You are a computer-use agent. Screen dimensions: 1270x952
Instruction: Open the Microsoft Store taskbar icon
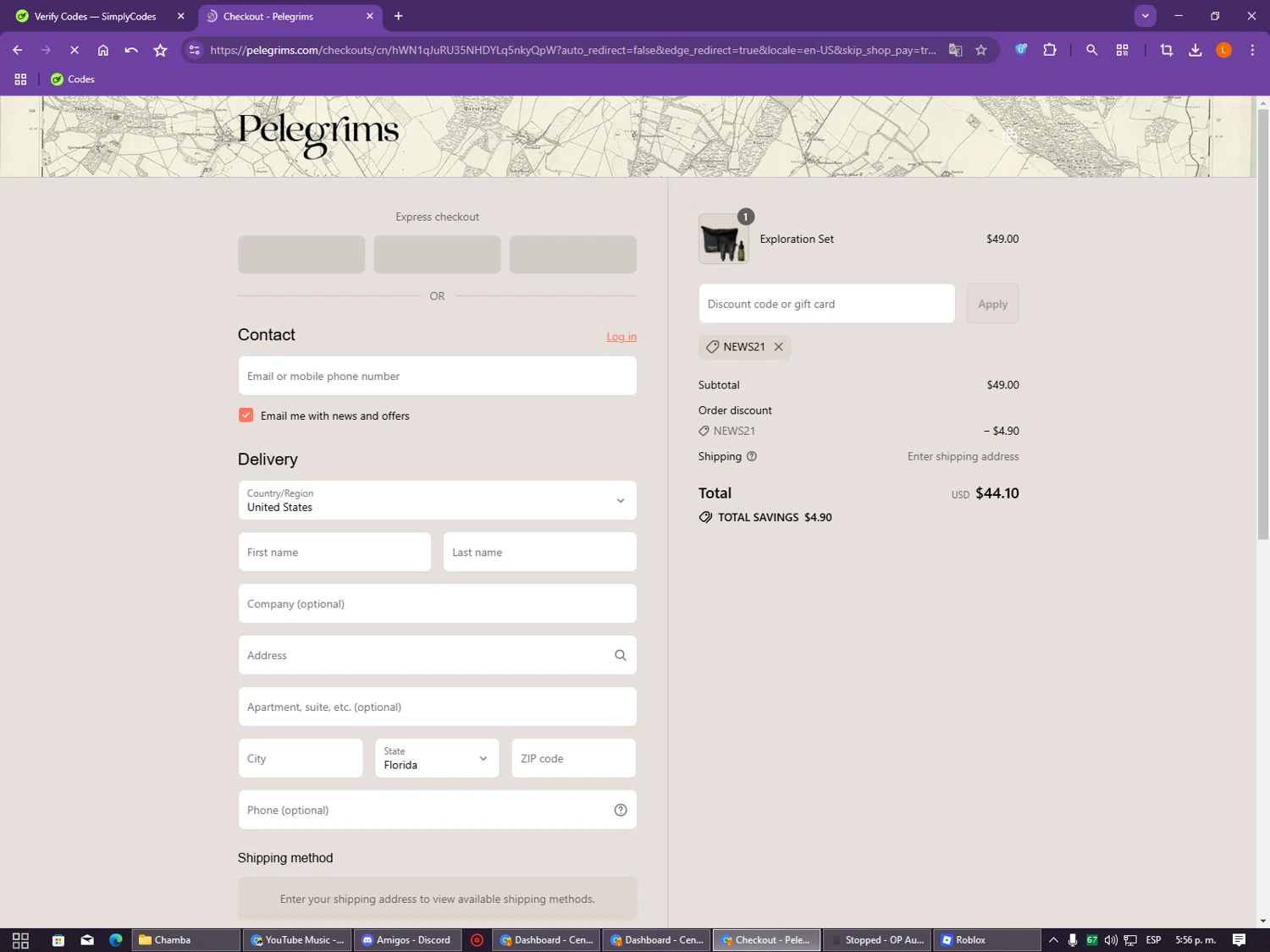pos(58,940)
